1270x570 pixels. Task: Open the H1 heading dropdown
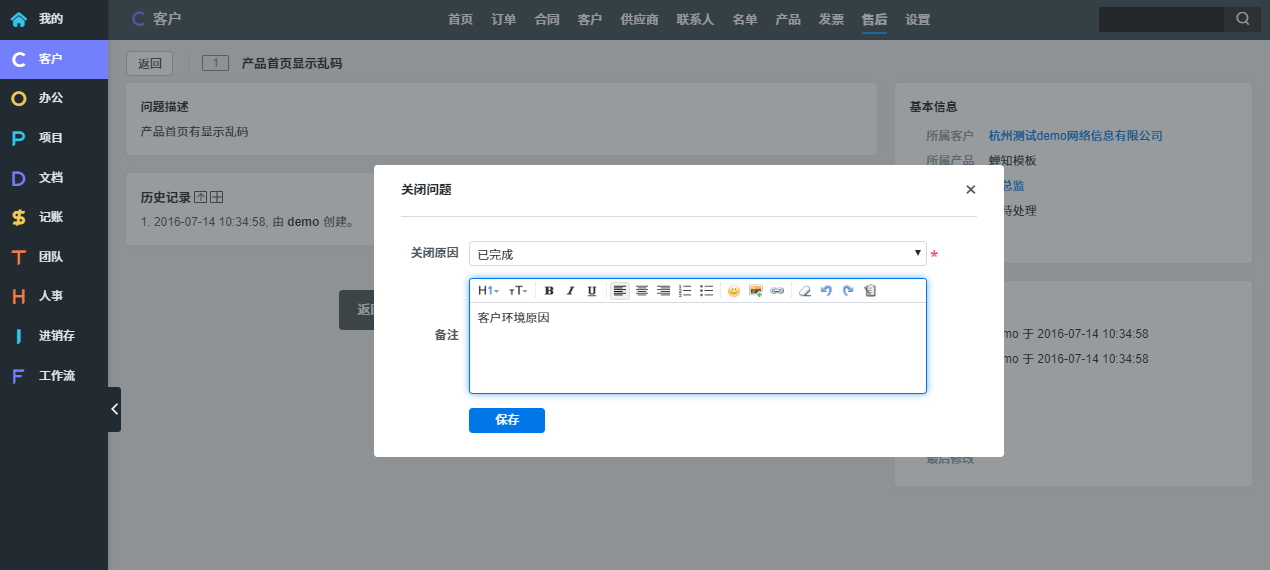click(488, 291)
